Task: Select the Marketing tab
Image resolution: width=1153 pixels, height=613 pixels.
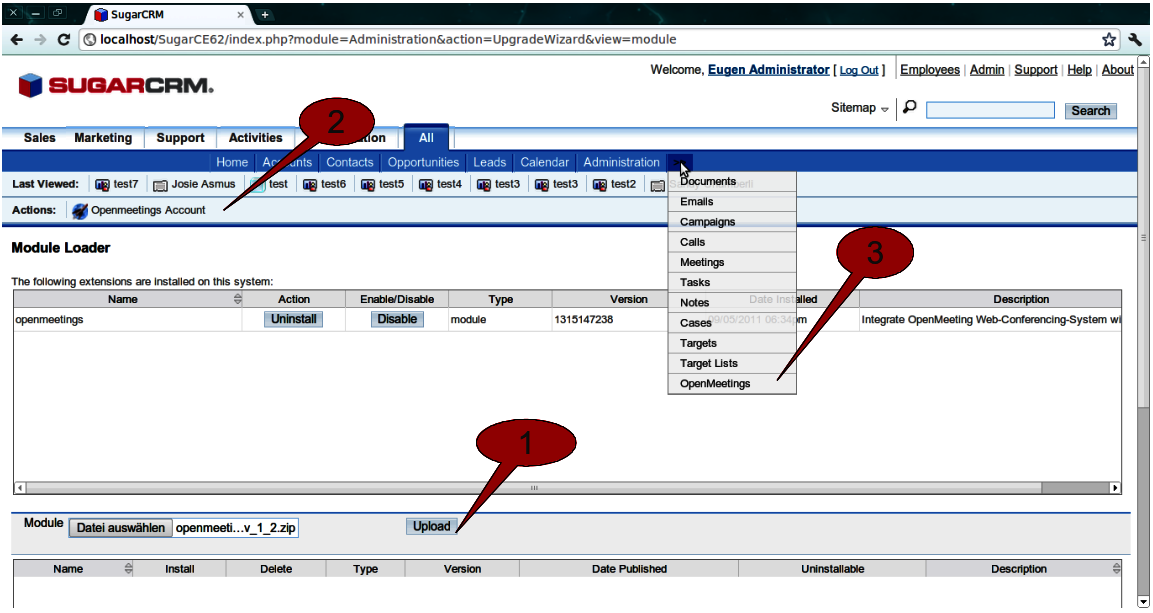Action: pos(103,137)
